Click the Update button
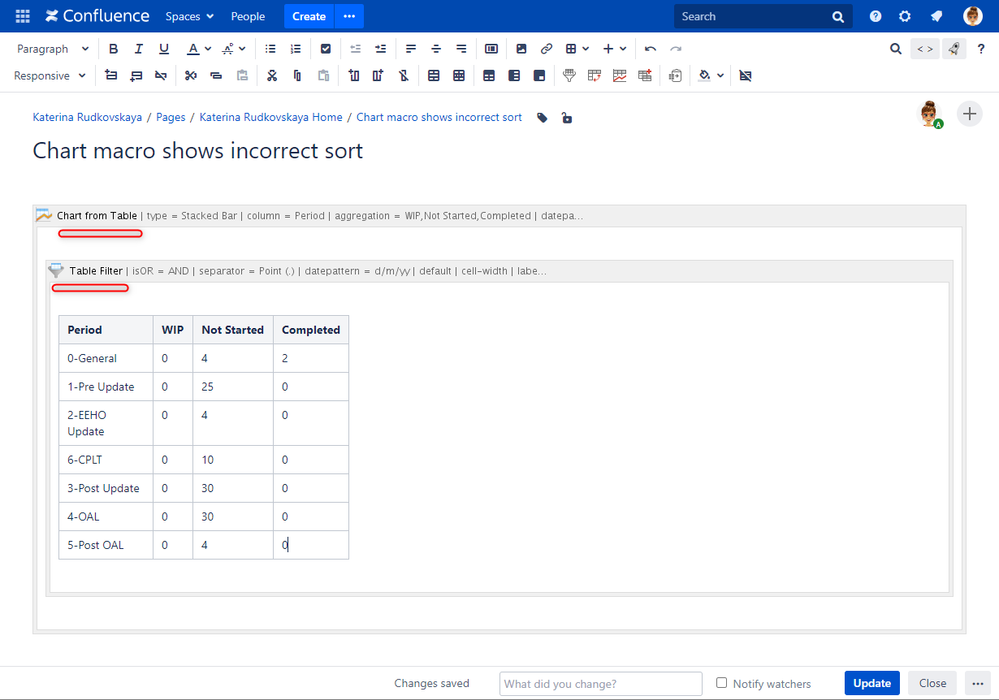Screen dimensions: 999x700 872,683
